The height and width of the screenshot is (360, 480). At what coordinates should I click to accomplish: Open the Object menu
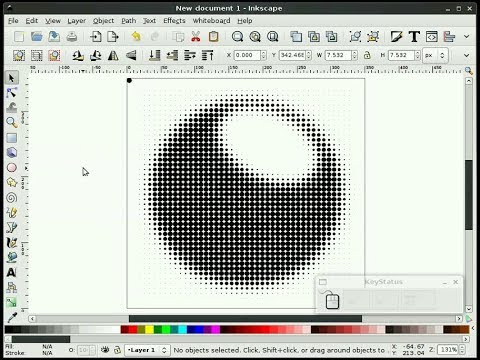point(103,21)
